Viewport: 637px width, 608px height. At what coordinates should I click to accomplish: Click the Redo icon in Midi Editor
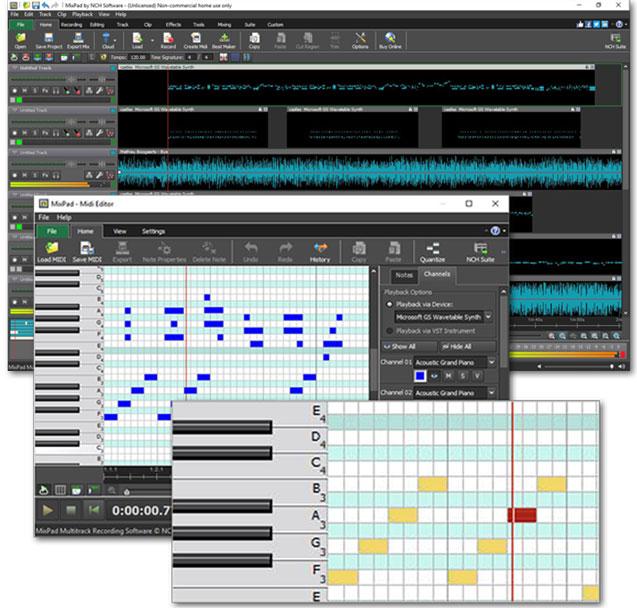(x=285, y=252)
